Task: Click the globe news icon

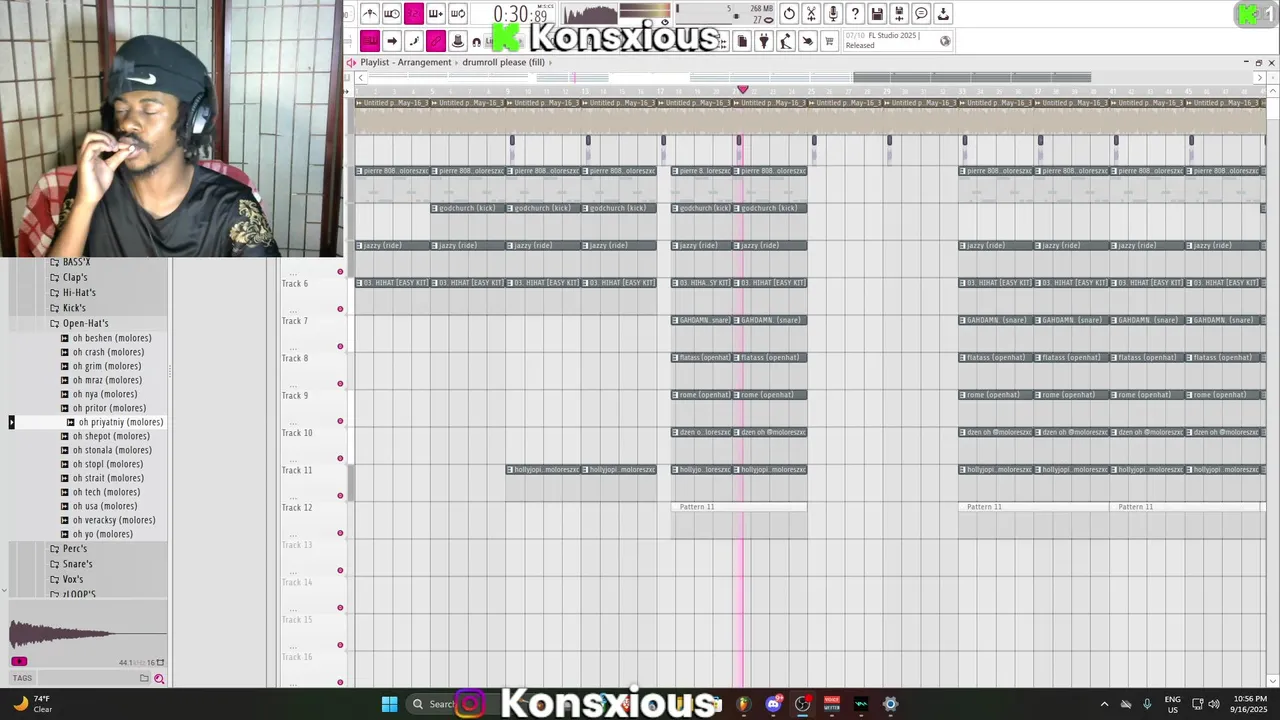Action: [x=945, y=40]
